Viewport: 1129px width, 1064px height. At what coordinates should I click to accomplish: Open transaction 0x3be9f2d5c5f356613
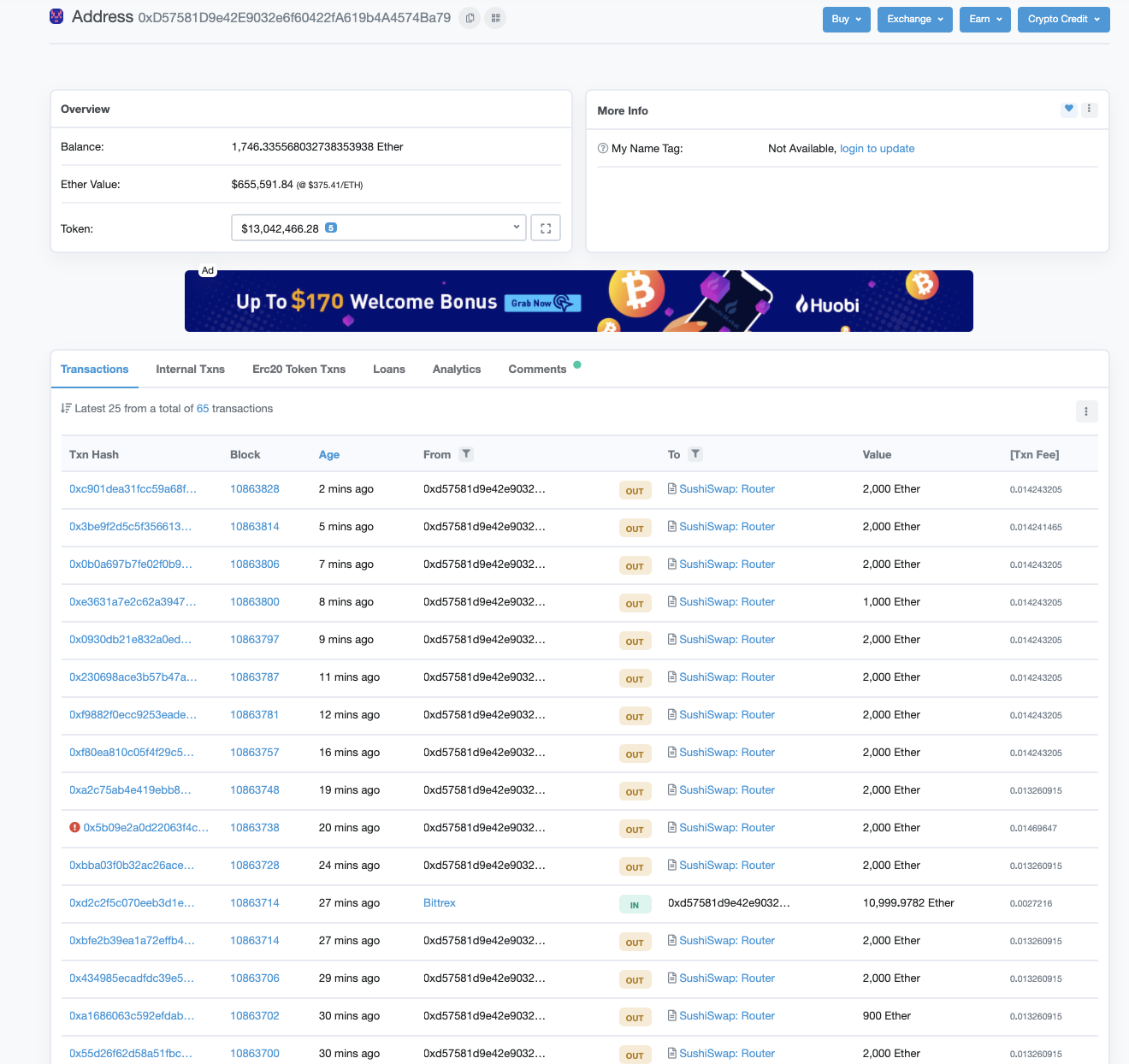point(130,527)
